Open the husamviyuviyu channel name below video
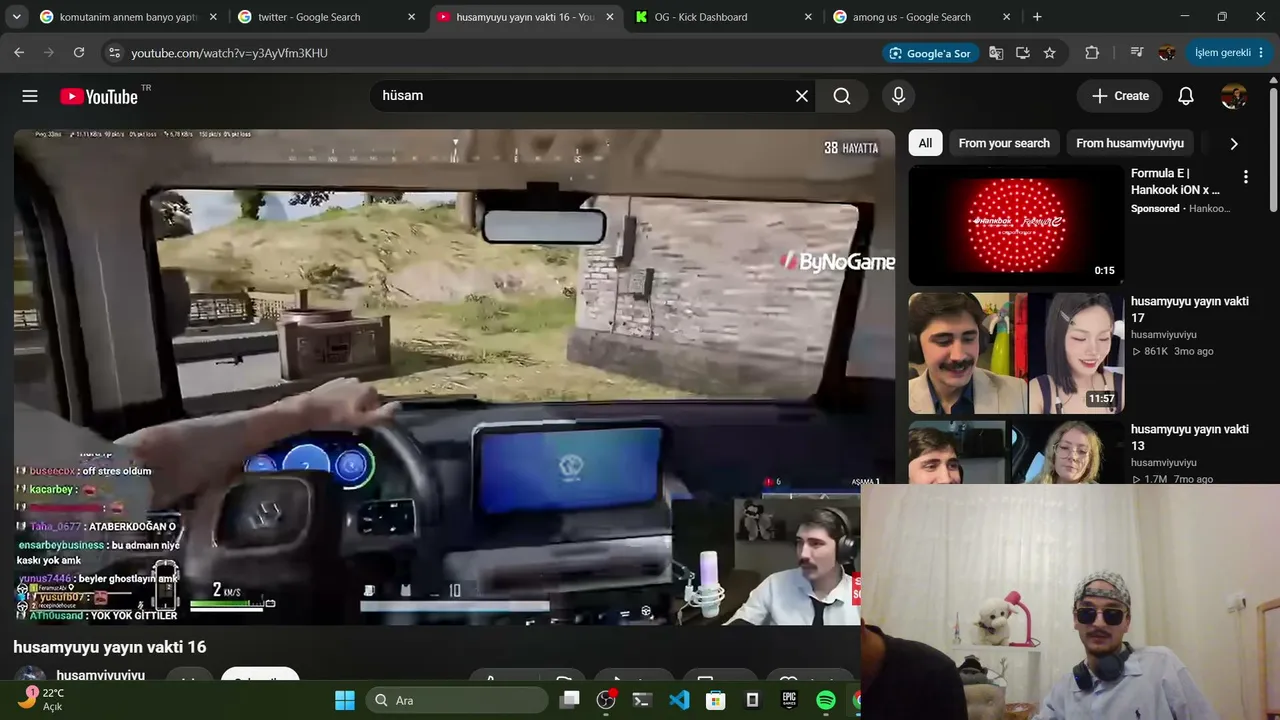 coord(101,676)
